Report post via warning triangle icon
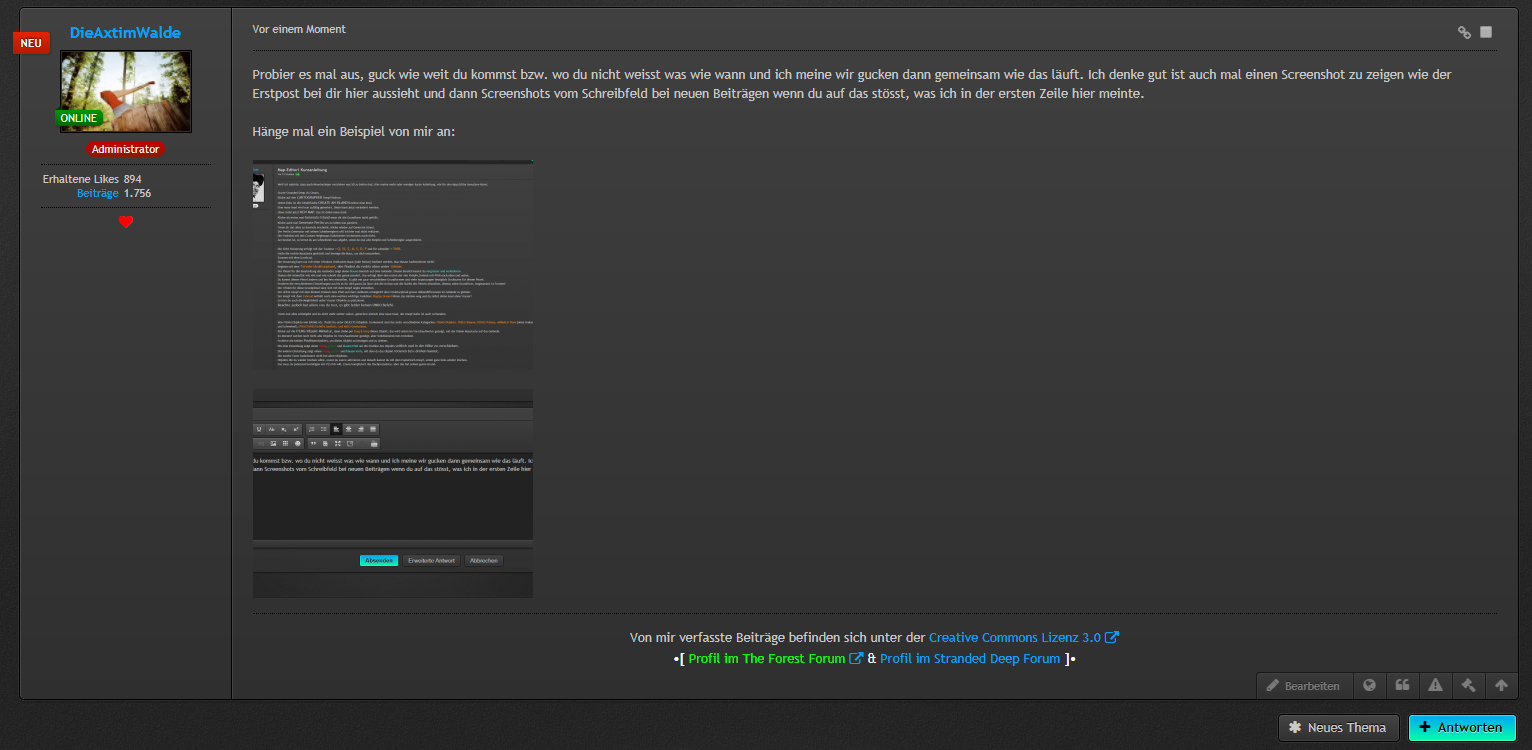Viewport: 1532px width, 750px height. [x=1435, y=686]
